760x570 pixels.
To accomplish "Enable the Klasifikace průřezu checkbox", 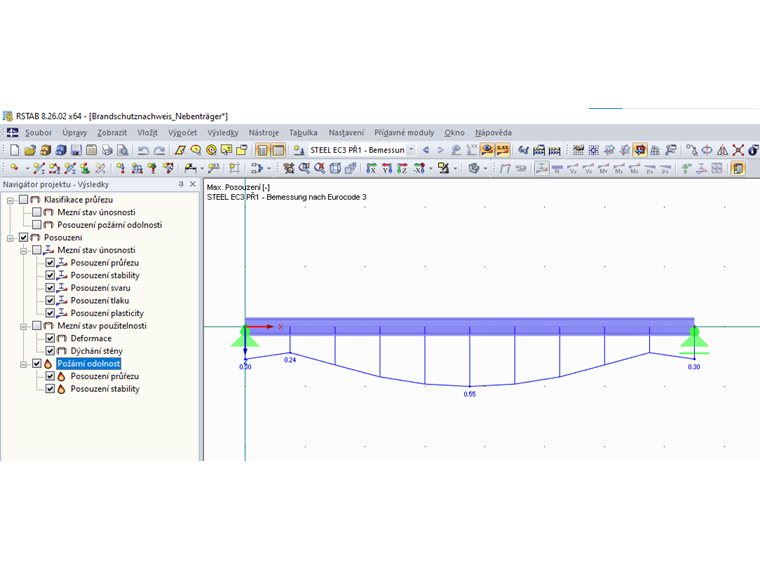I will (23, 200).
